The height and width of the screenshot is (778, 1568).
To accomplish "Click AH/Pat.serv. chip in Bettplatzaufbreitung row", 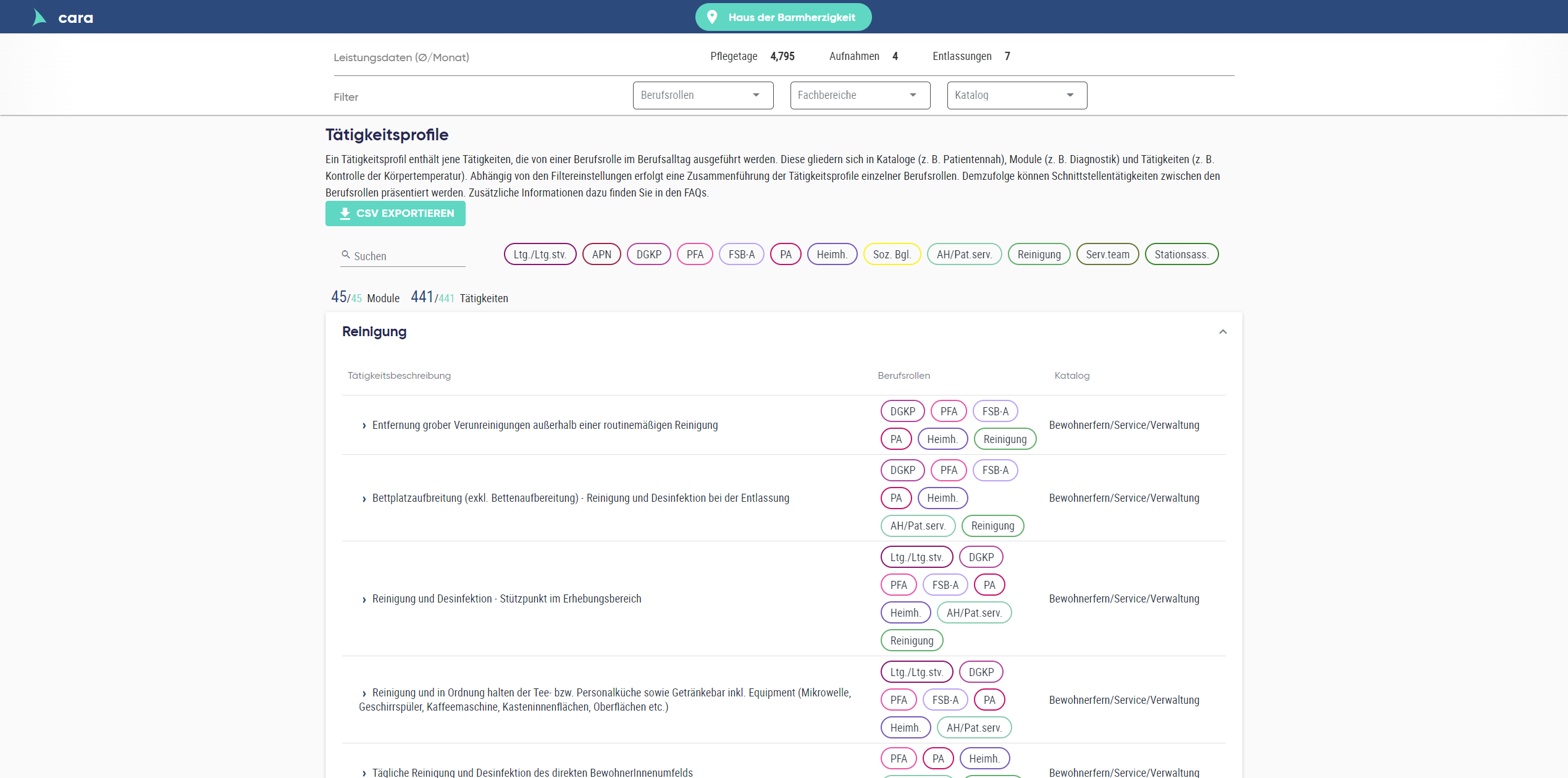I will pyautogui.click(x=918, y=525).
